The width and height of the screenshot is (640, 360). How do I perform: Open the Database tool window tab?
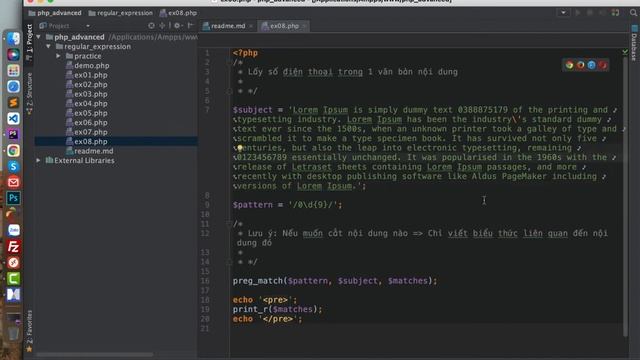coord(634,43)
